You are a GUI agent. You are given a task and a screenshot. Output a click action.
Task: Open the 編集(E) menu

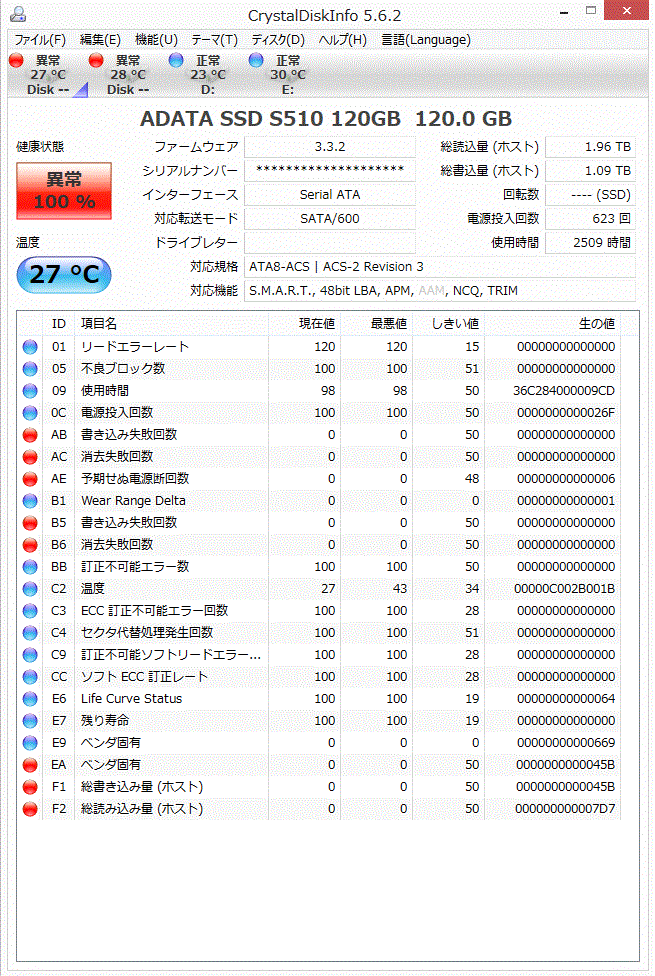100,40
